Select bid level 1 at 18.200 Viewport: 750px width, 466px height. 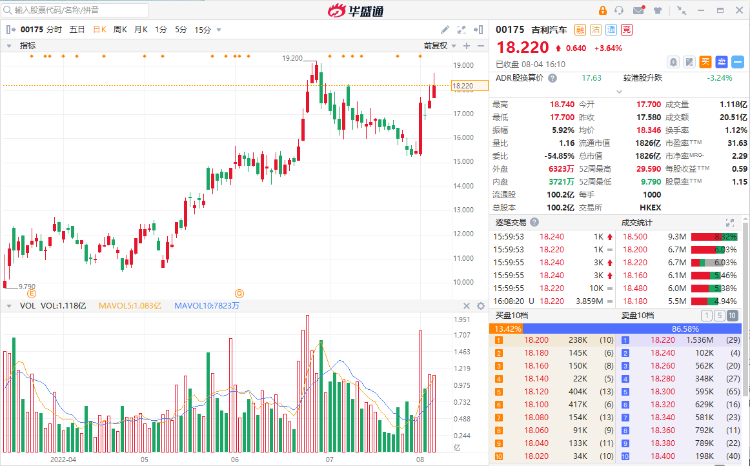coord(553,340)
